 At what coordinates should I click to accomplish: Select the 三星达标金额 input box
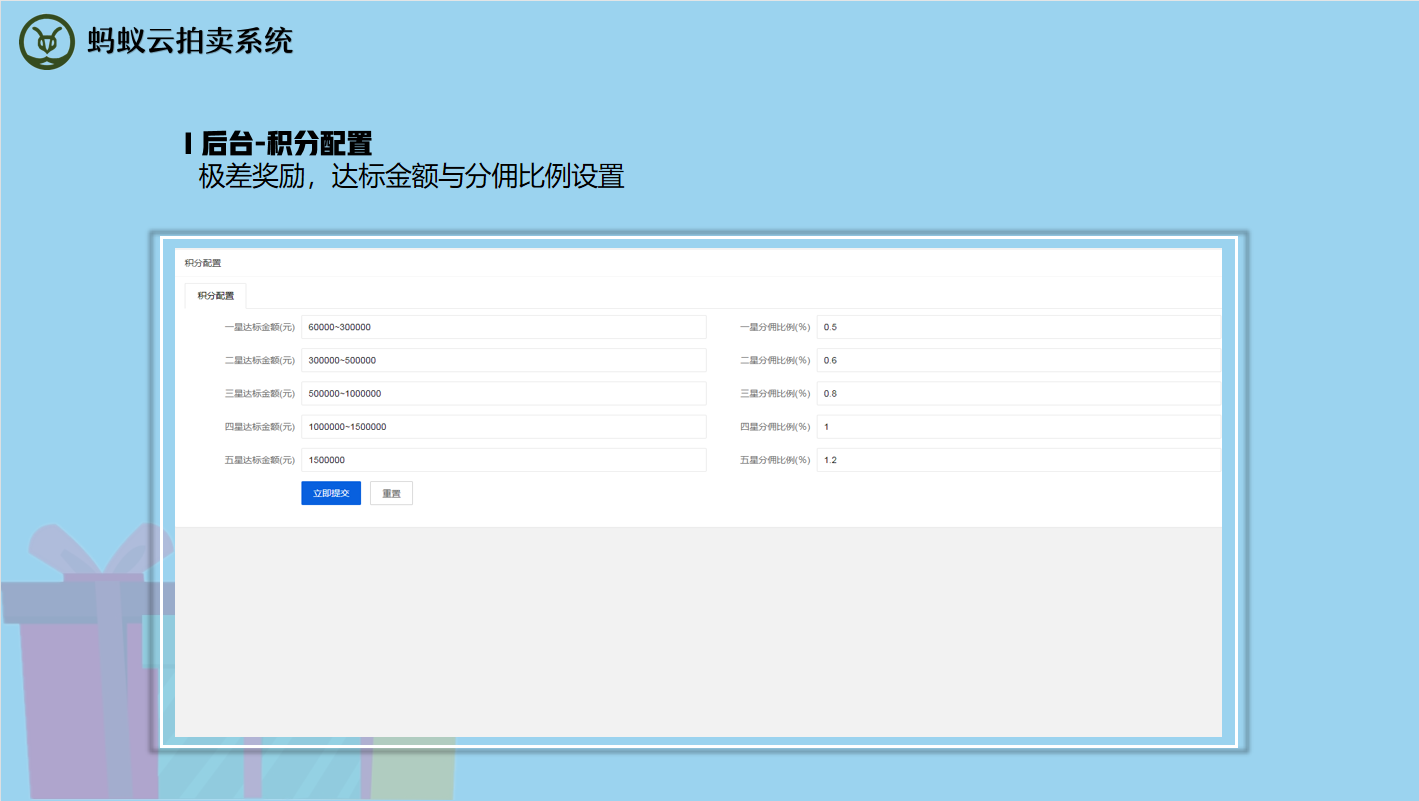click(503, 393)
